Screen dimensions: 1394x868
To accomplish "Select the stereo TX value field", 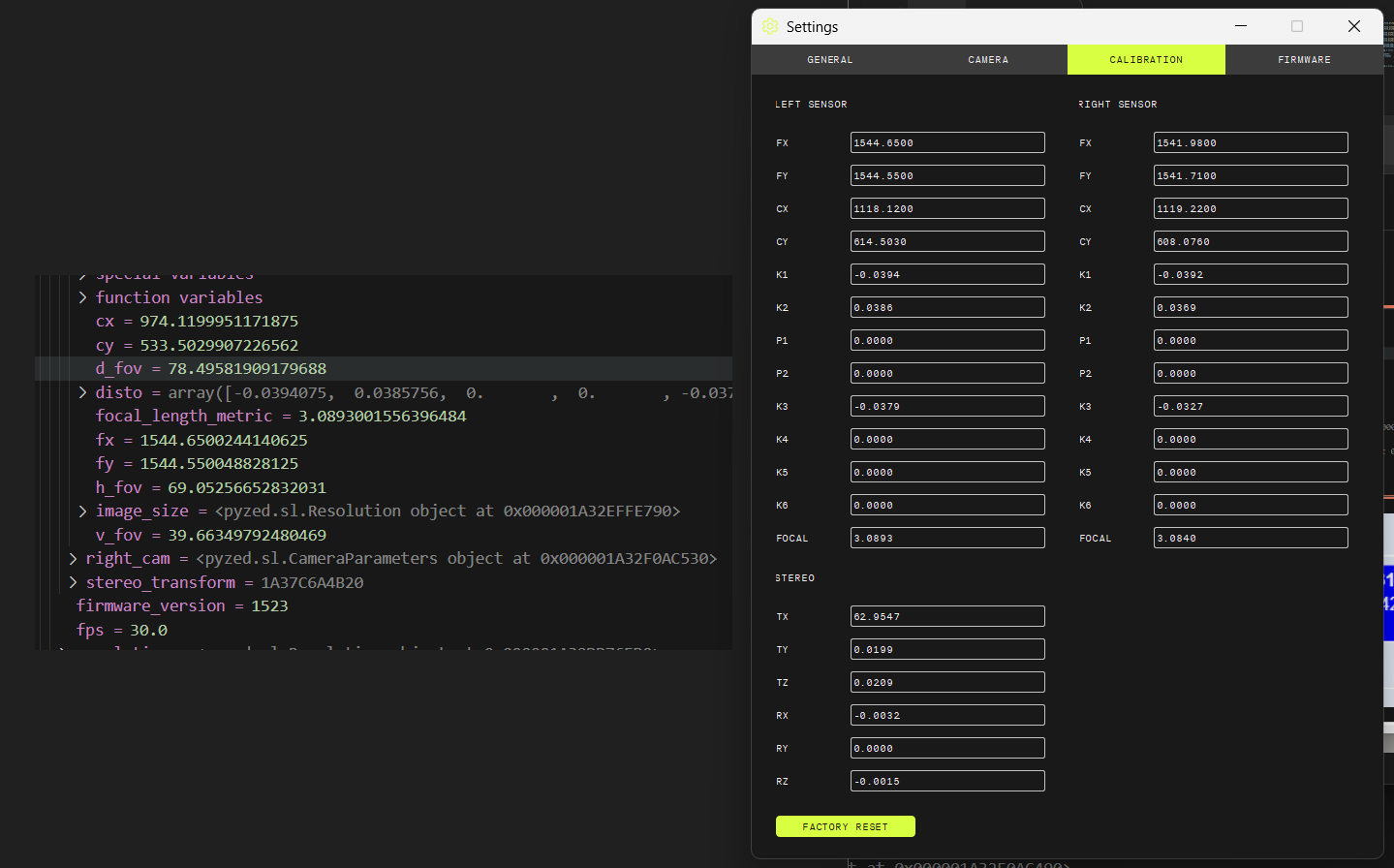I will pyautogui.click(x=946, y=617).
